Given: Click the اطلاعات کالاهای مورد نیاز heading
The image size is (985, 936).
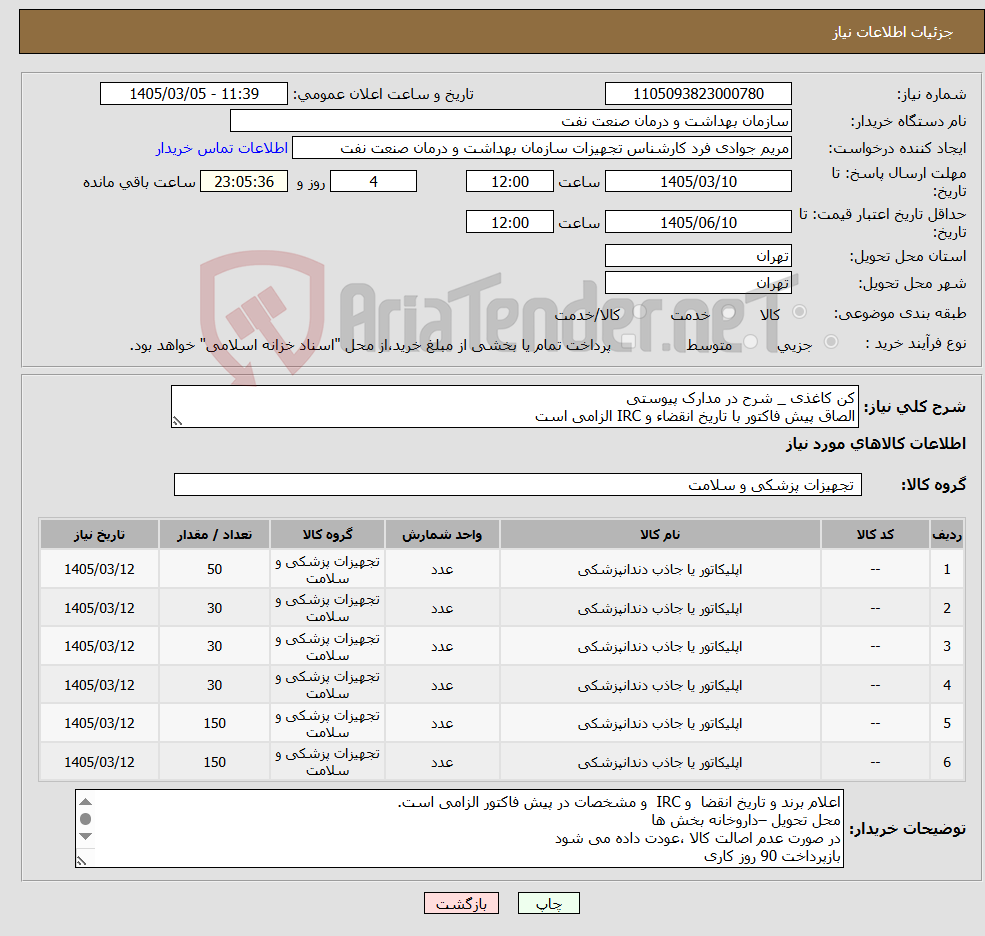Looking at the screenshot, I should [x=876, y=444].
